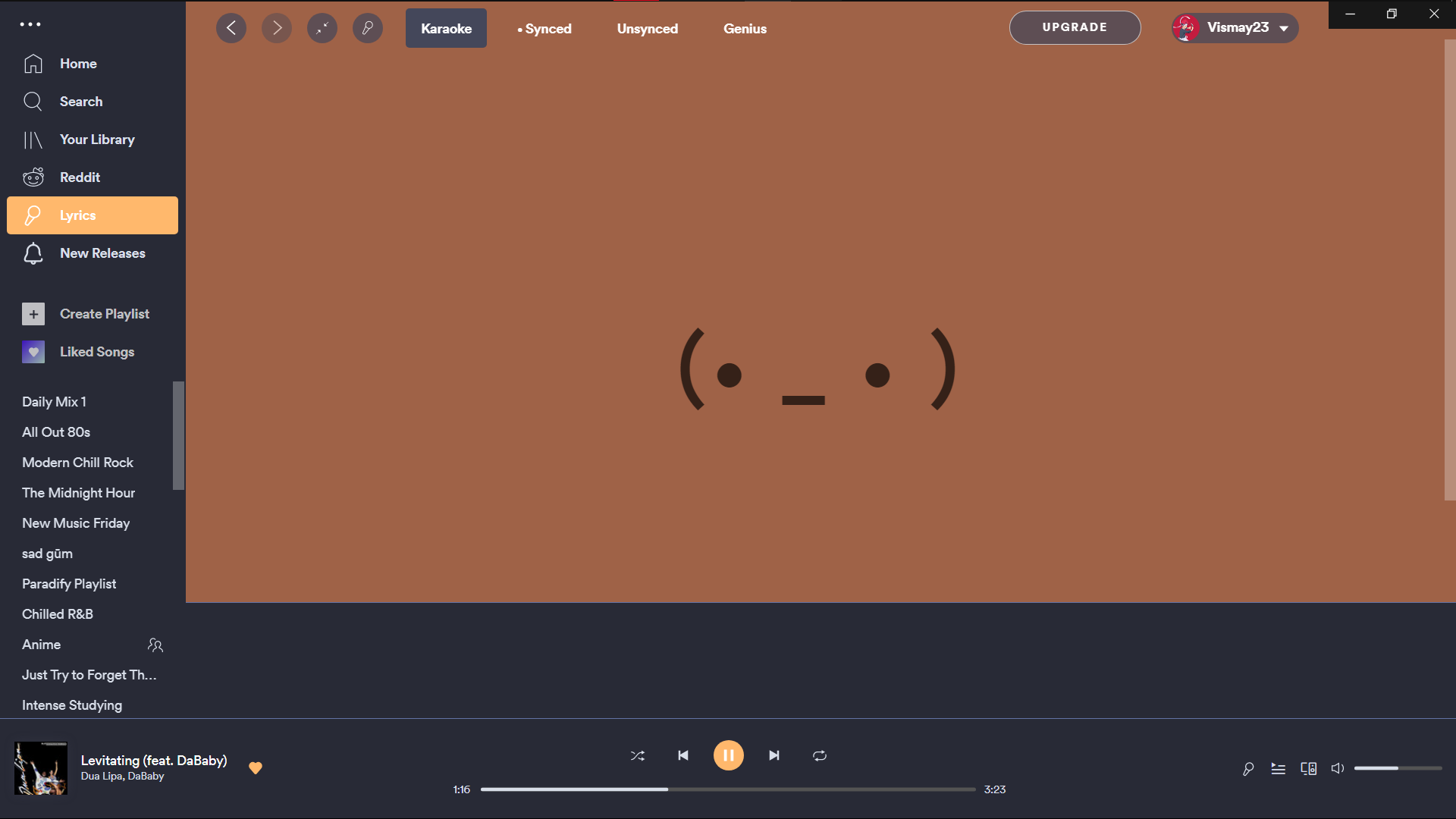Viewport: 1456px width, 819px height.
Task: Click the microphone karaoke icon in the top bar
Action: click(x=368, y=28)
